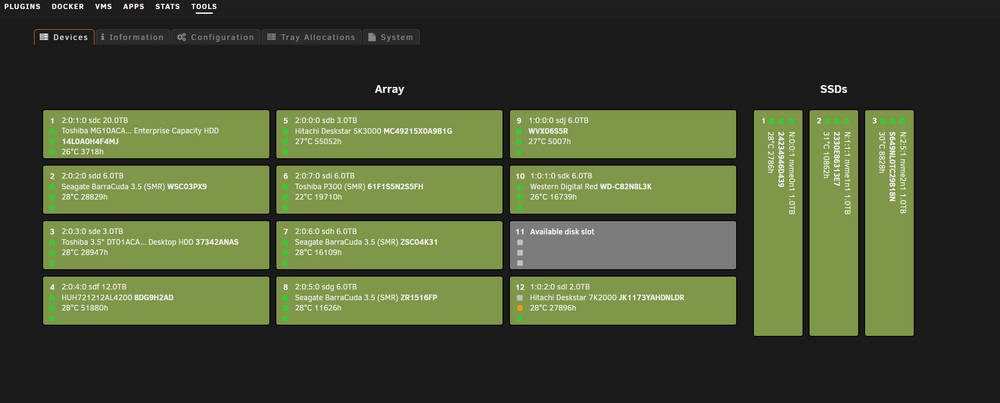
Task: Select slot 9 header 1:0:0:0 sdj 6.0TB
Action: (559, 120)
